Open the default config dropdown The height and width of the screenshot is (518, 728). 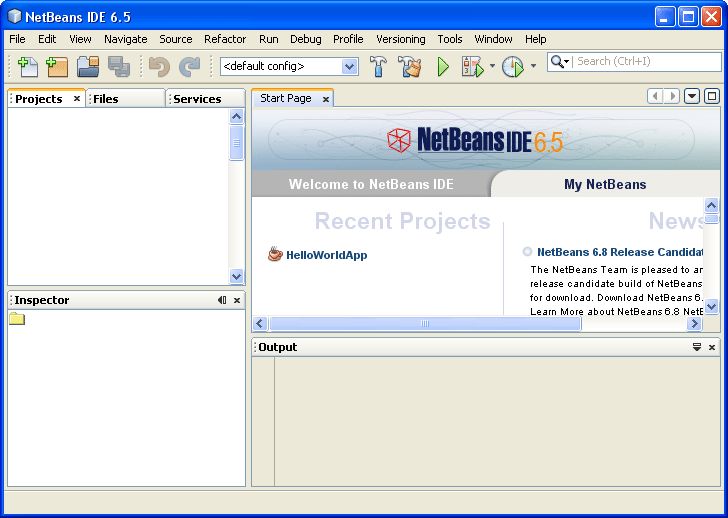(x=349, y=67)
